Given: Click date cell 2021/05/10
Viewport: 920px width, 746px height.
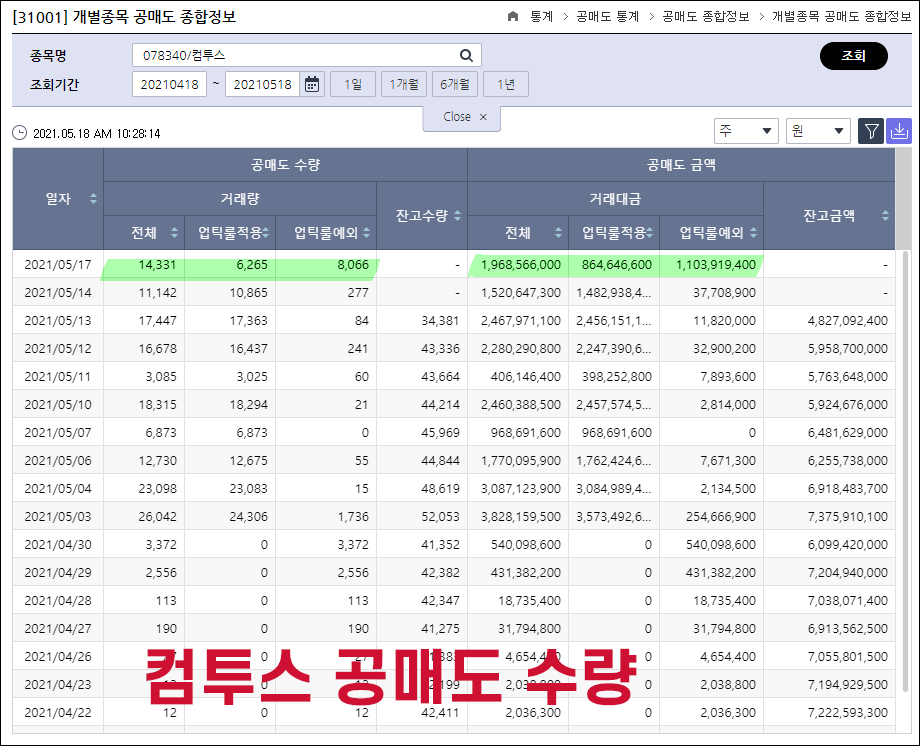Looking at the screenshot, I should [x=58, y=404].
